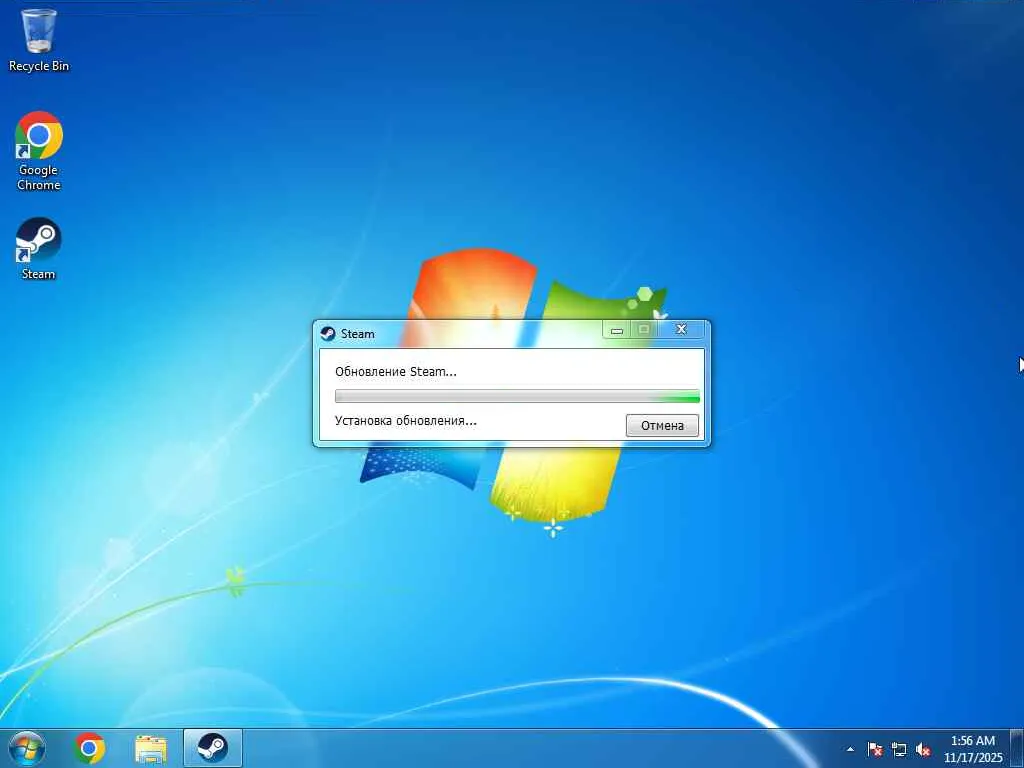1024x768 pixels.
Task: Open the Action Center flag icon
Action: click(874, 749)
